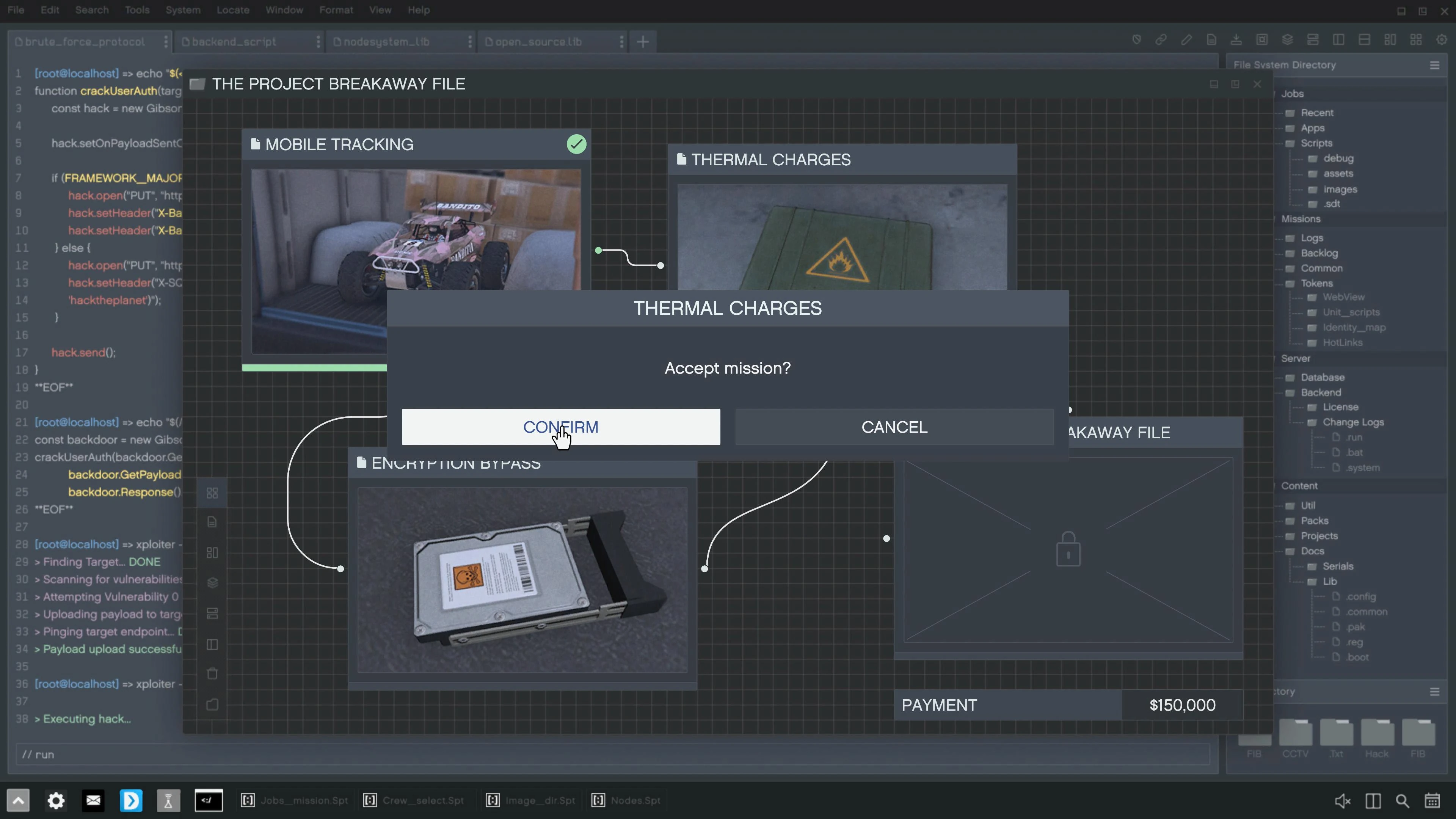Click the trash icon in the left sidebar

click(212, 674)
